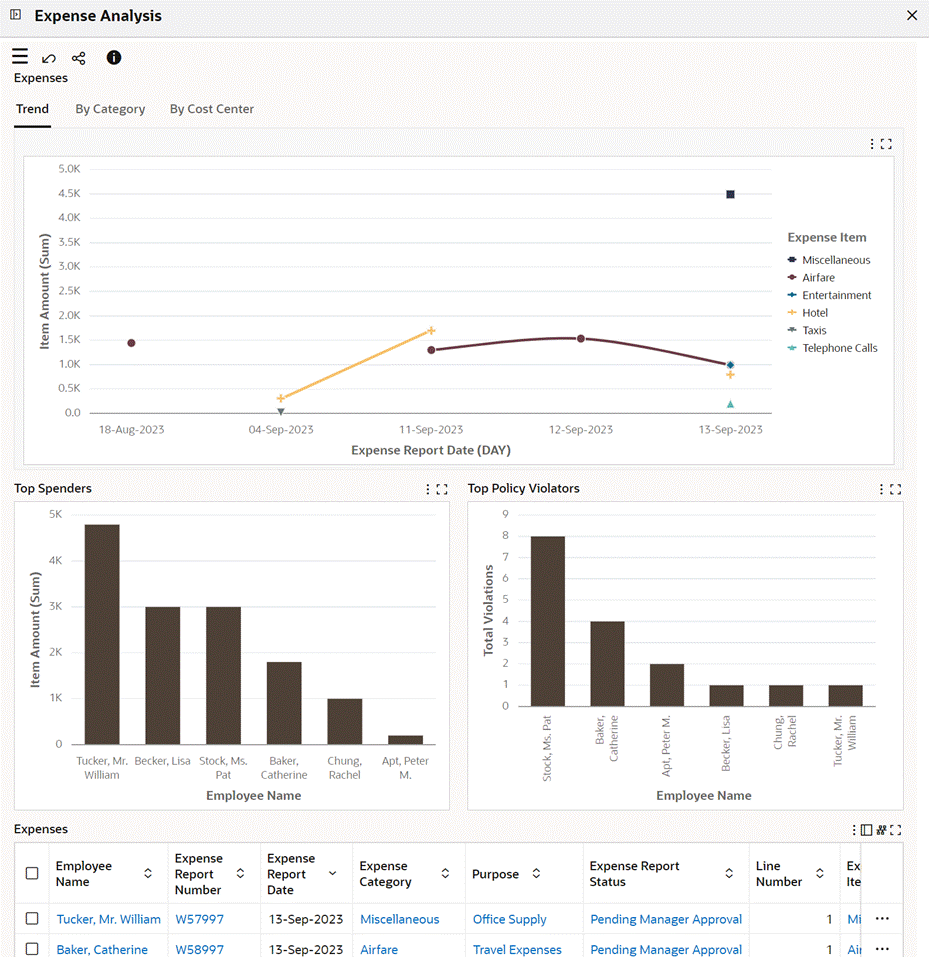
Task: Open the Miscellaneous category link
Action: (x=400, y=919)
